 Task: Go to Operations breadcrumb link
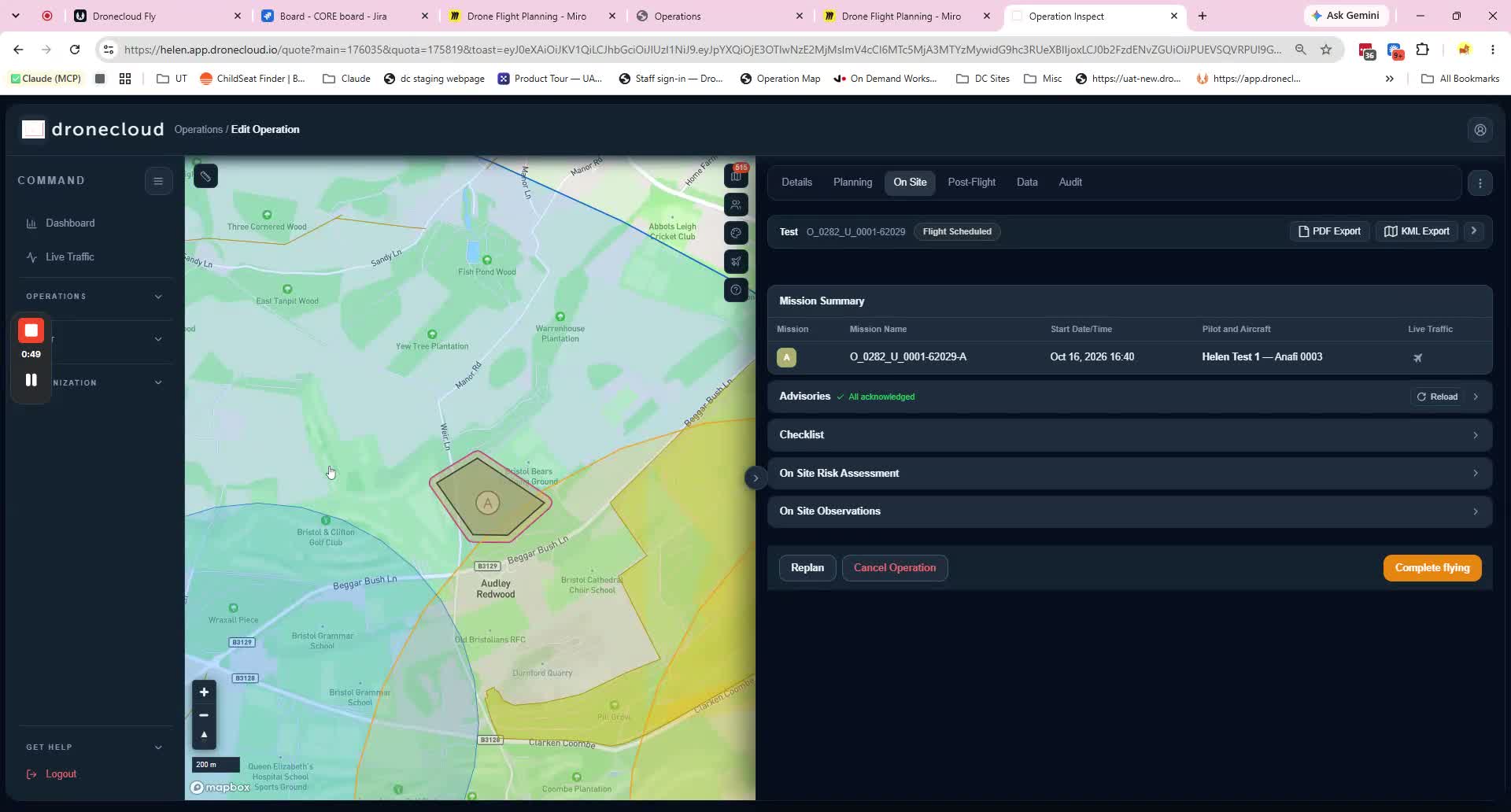pos(198,130)
